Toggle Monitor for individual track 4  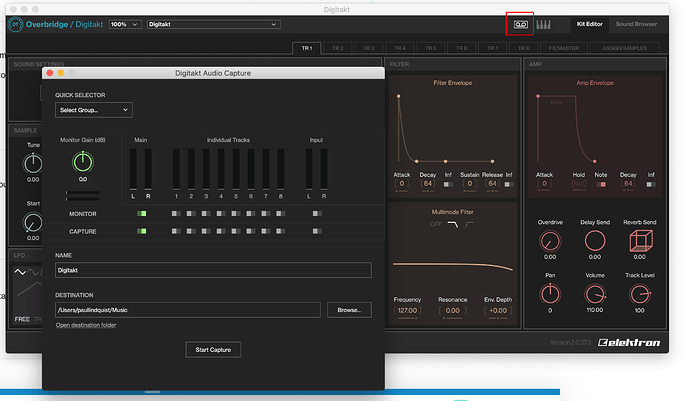221,213
